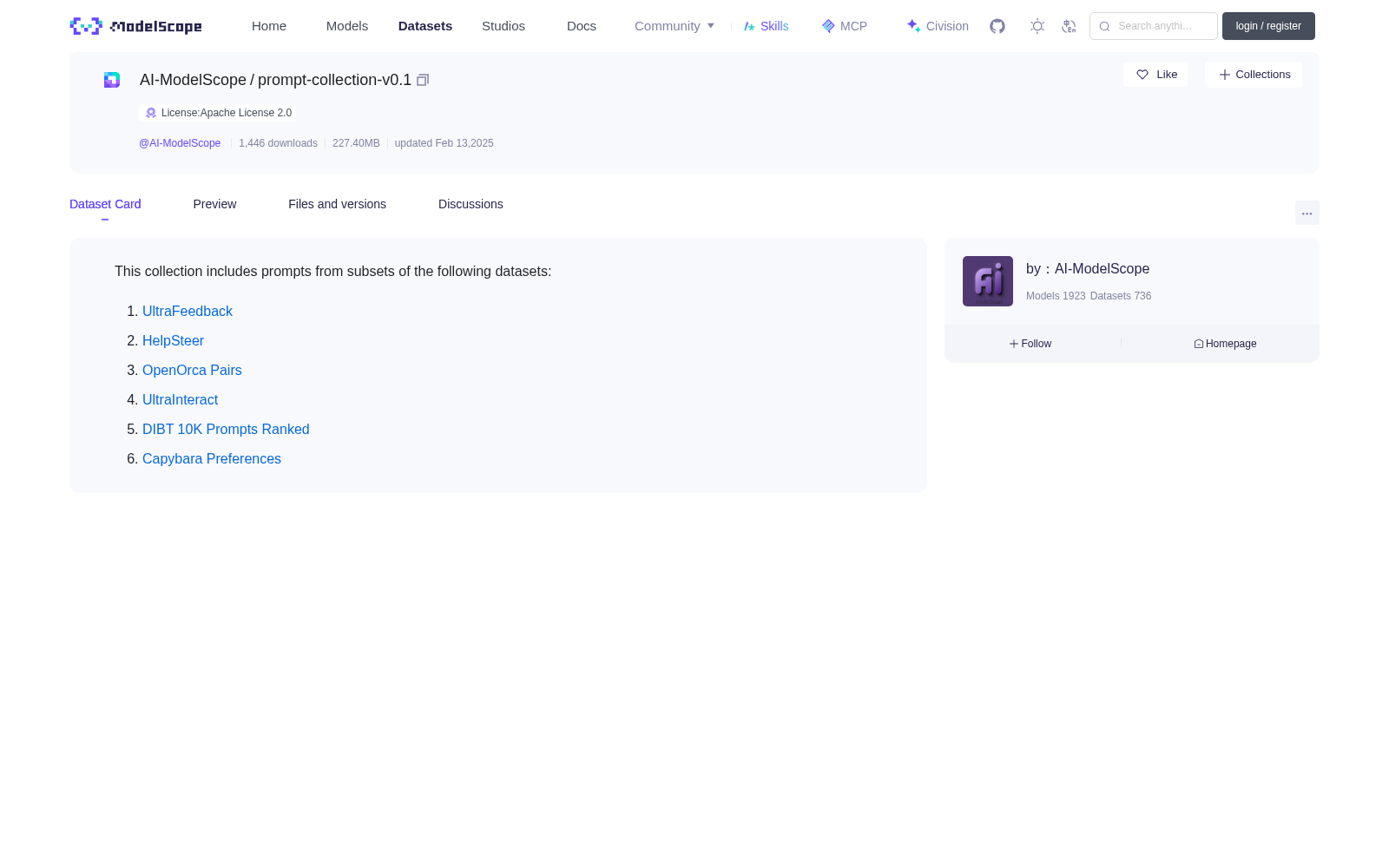Navigate to Studios
The height and width of the screenshot is (868, 1389).
click(504, 26)
